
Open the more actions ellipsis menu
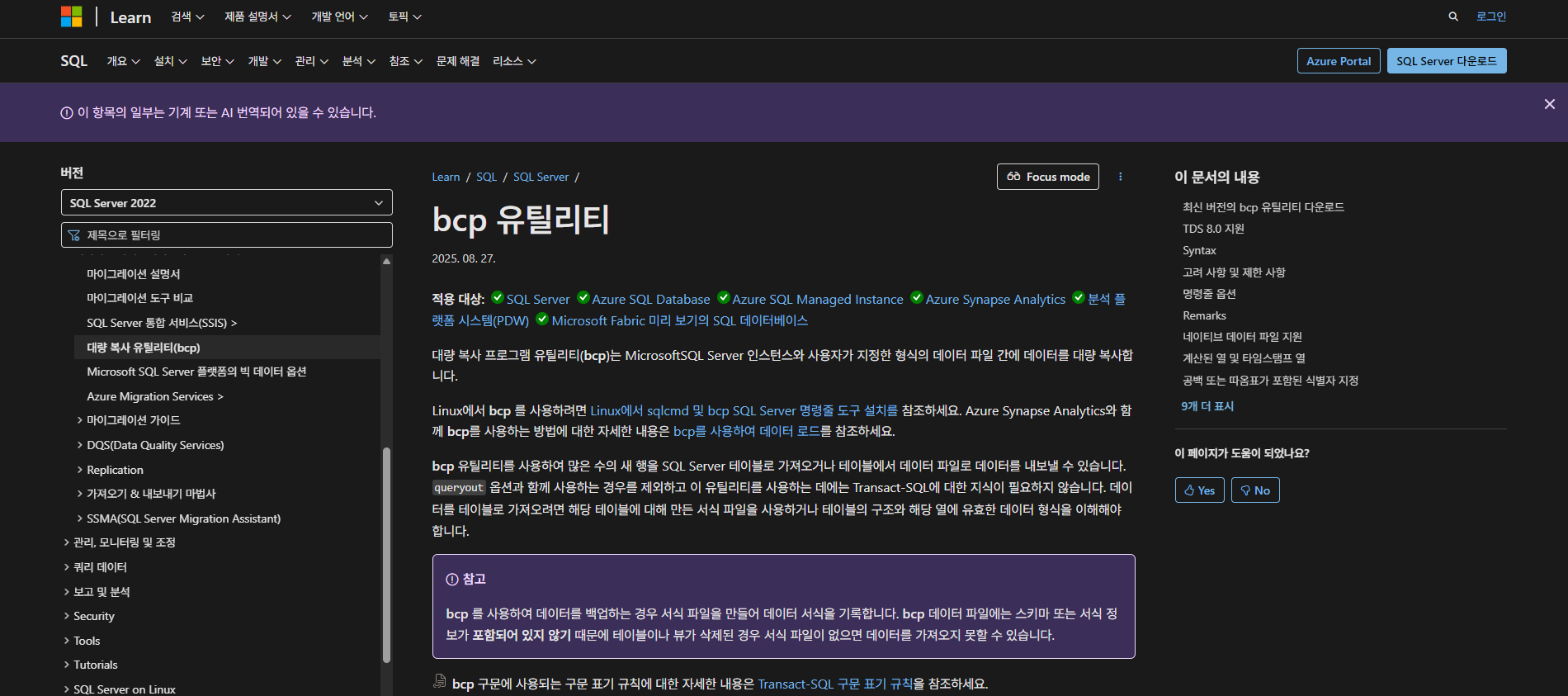(1120, 177)
